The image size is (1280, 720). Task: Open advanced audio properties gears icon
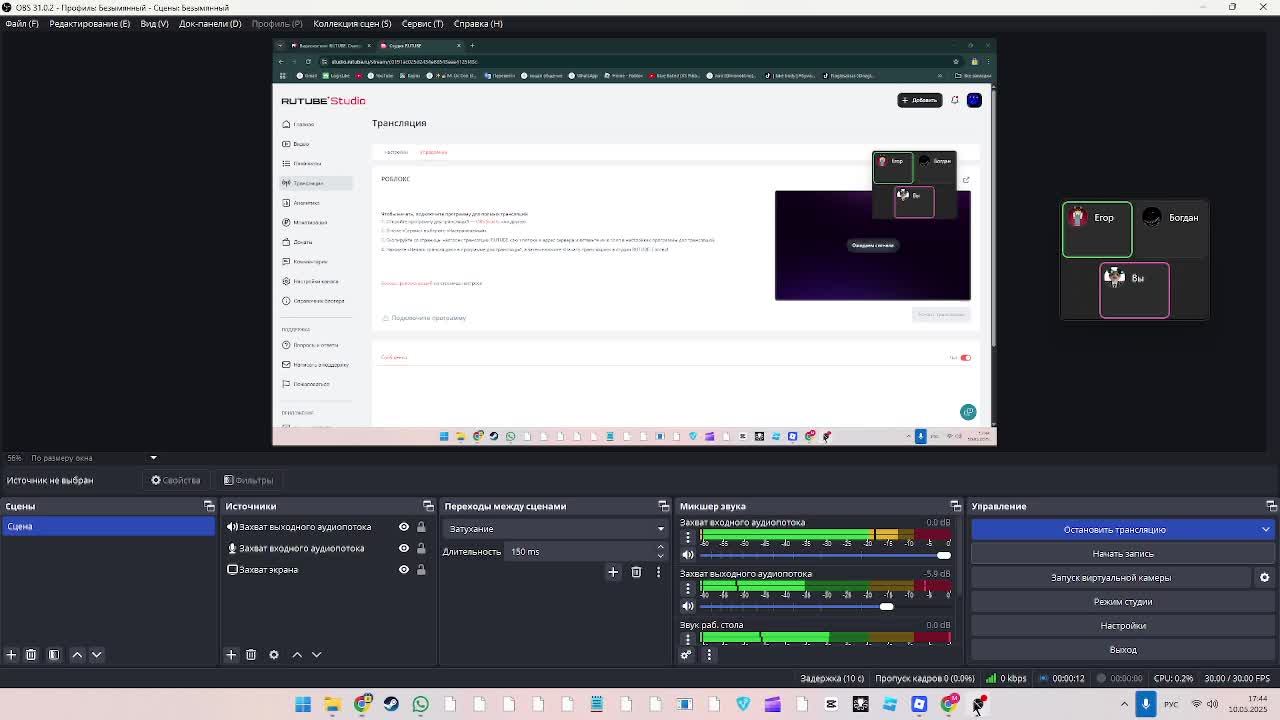tap(686, 655)
